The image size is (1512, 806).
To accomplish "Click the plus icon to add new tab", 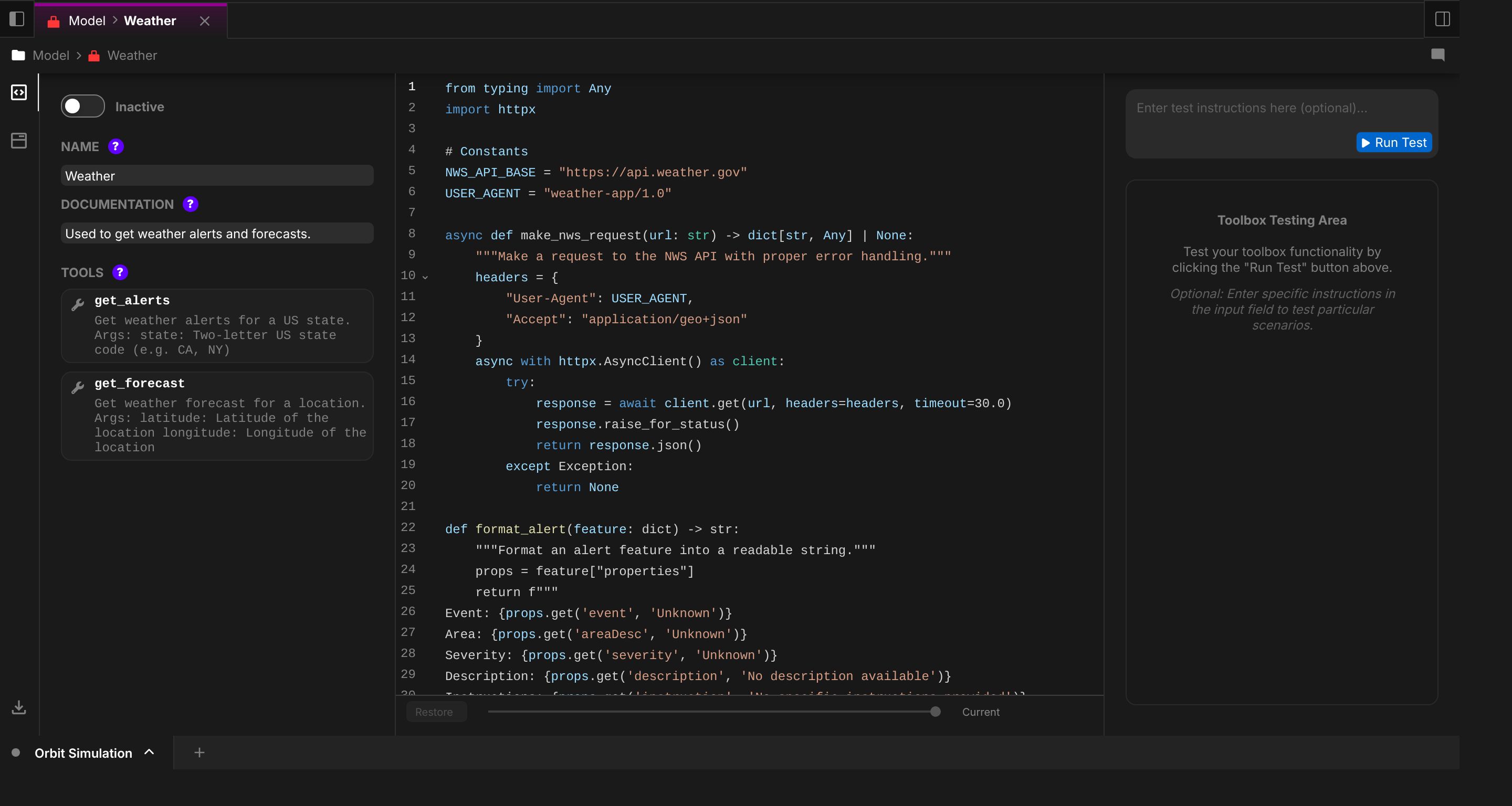I will coord(199,752).
